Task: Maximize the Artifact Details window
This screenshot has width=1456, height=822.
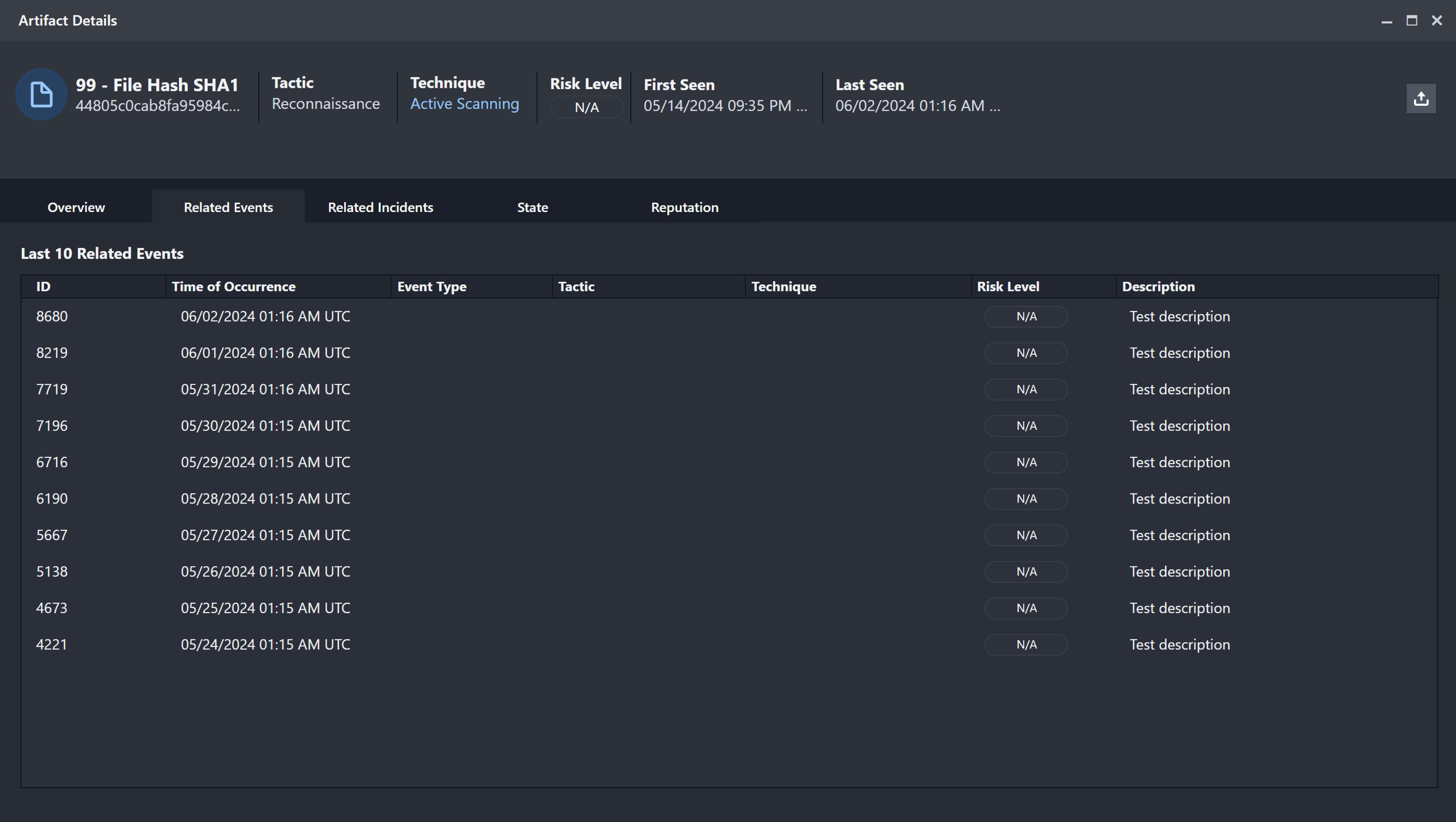Action: [1411, 21]
